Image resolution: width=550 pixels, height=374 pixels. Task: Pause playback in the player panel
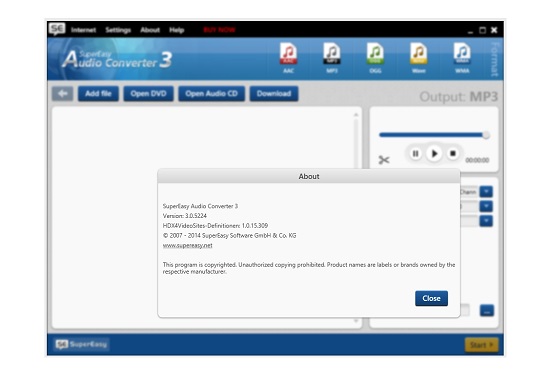pyautogui.click(x=415, y=154)
